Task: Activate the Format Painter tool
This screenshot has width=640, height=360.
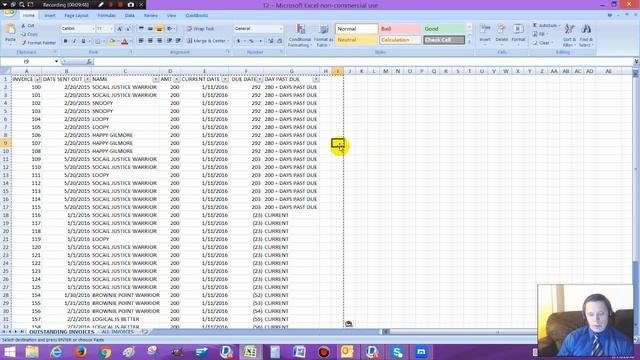Action: click(x=38, y=42)
